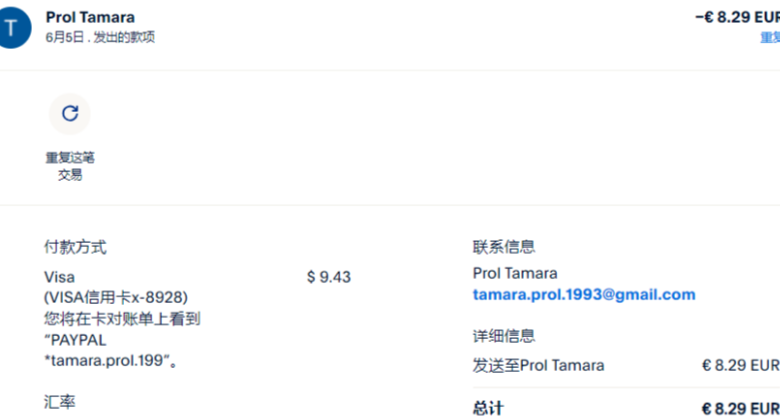Viewport: 780px width, 418px height.
Task: Select the Prol Tamara header name
Action: [x=90, y=17]
